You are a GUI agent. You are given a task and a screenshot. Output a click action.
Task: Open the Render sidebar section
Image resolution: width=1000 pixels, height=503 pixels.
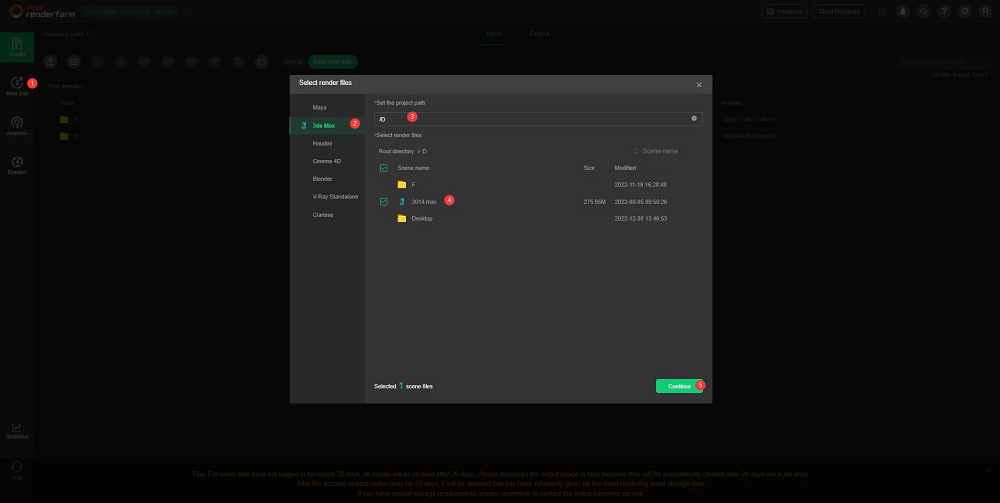(17, 166)
